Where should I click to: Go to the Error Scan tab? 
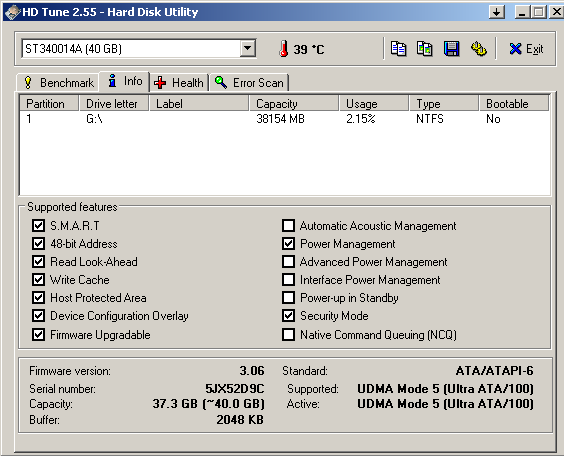point(249,83)
